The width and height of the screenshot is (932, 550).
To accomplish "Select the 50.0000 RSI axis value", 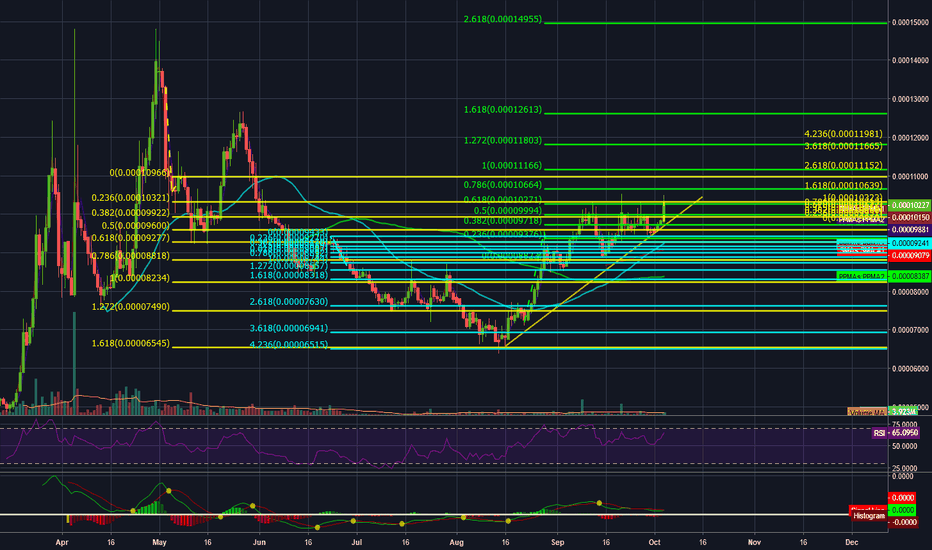I will (905, 446).
